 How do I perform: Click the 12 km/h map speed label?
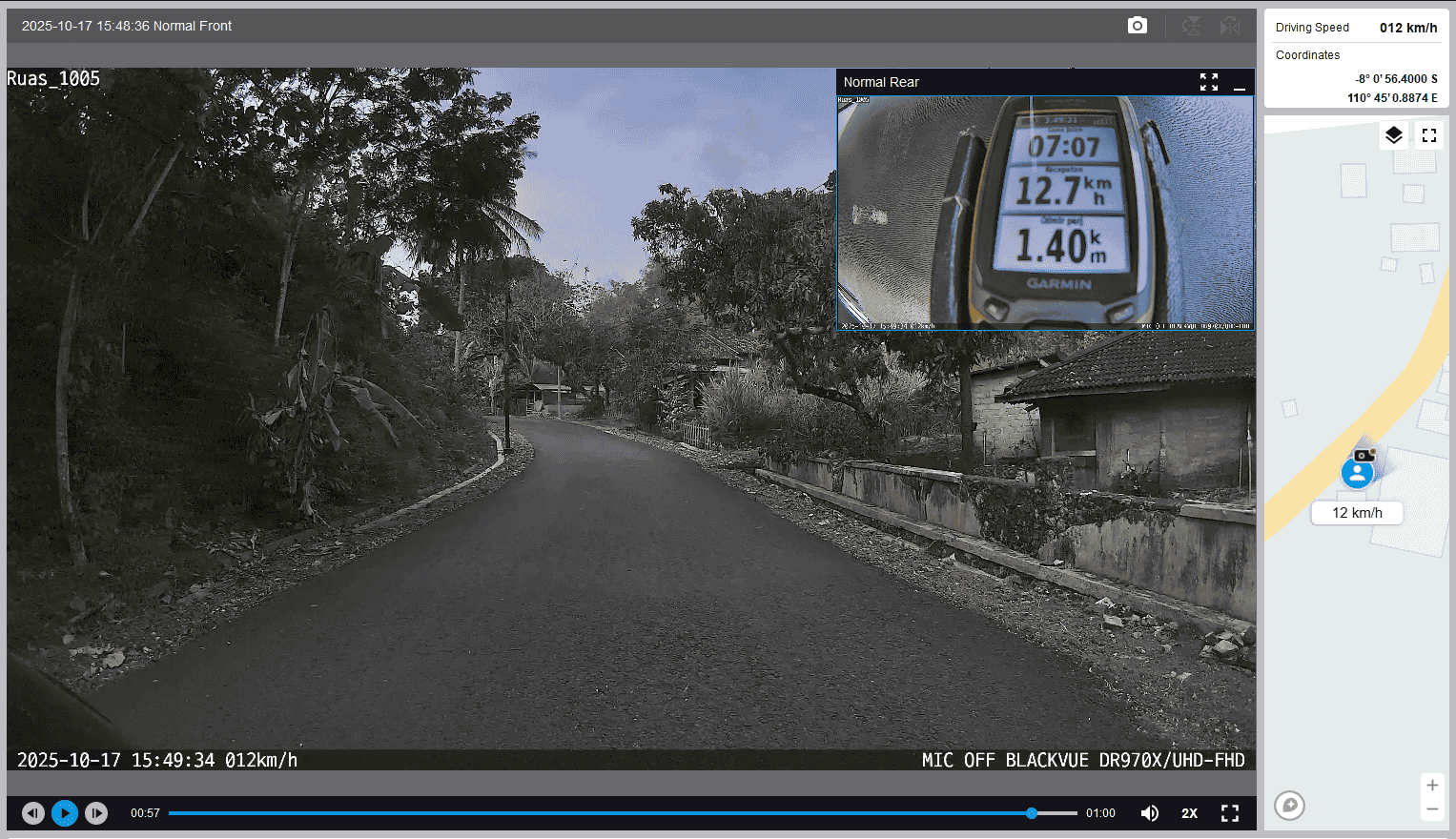pyautogui.click(x=1357, y=513)
